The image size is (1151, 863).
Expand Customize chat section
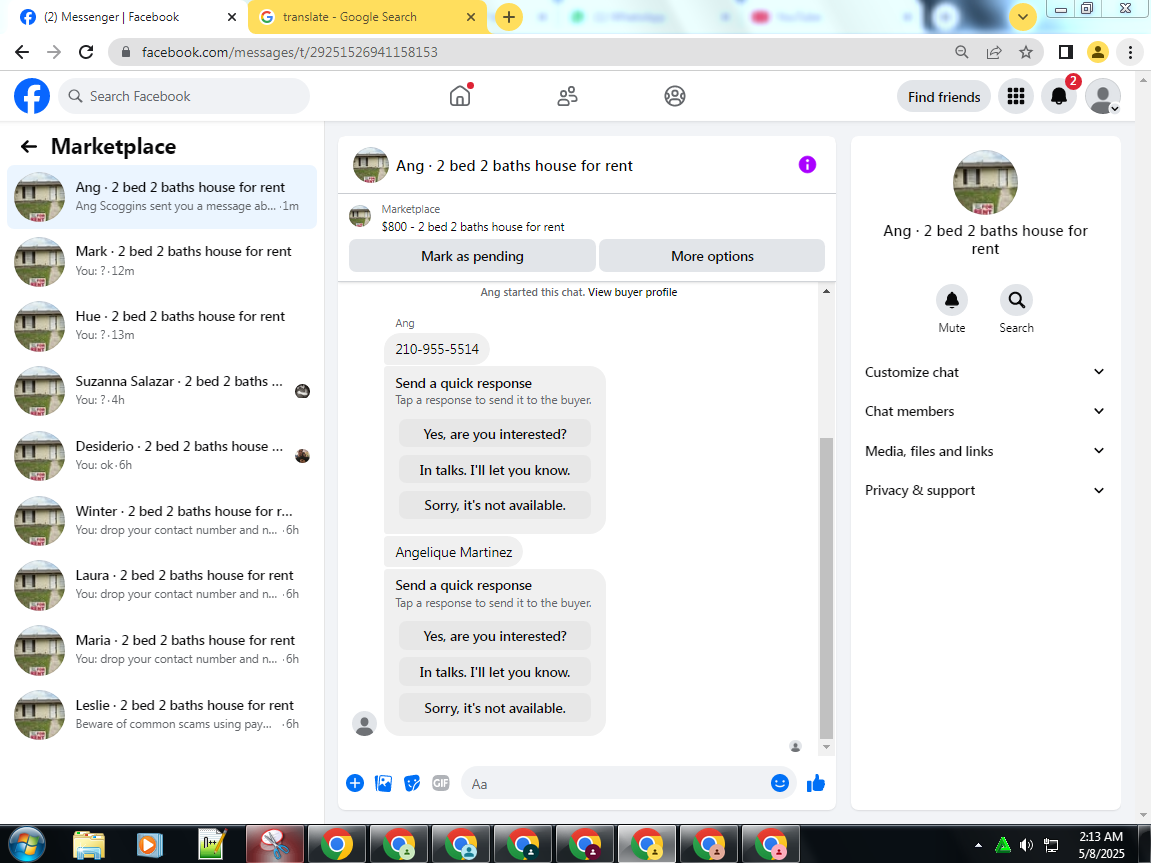(984, 372)
